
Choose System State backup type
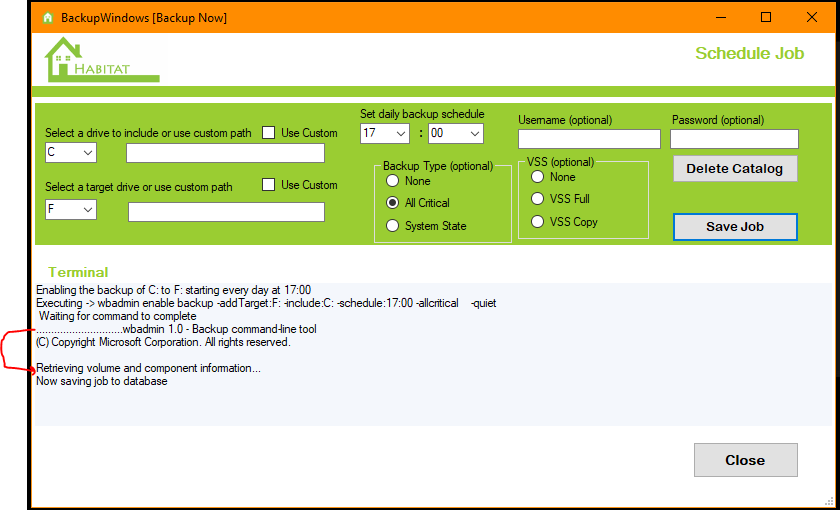(393, 226)
